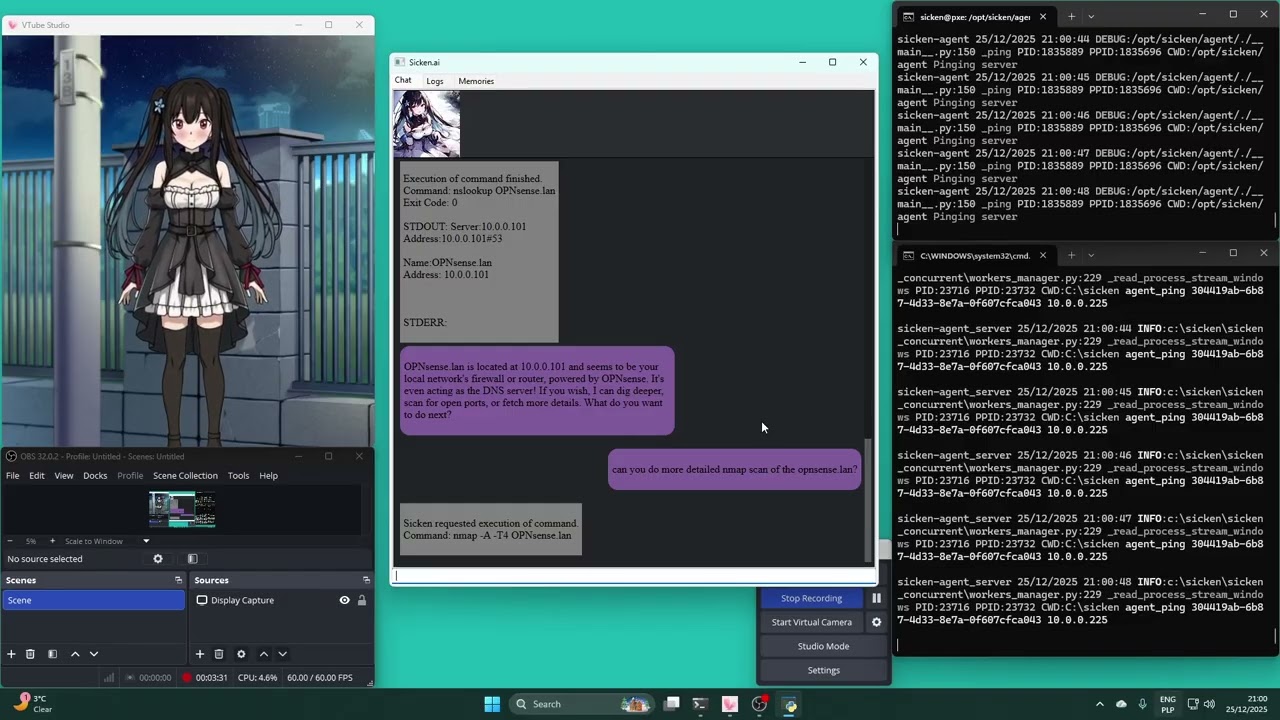Click the OBS preview thumbnail
The width and height of the screenshot is (1280, 720).
tap(182, 509)
